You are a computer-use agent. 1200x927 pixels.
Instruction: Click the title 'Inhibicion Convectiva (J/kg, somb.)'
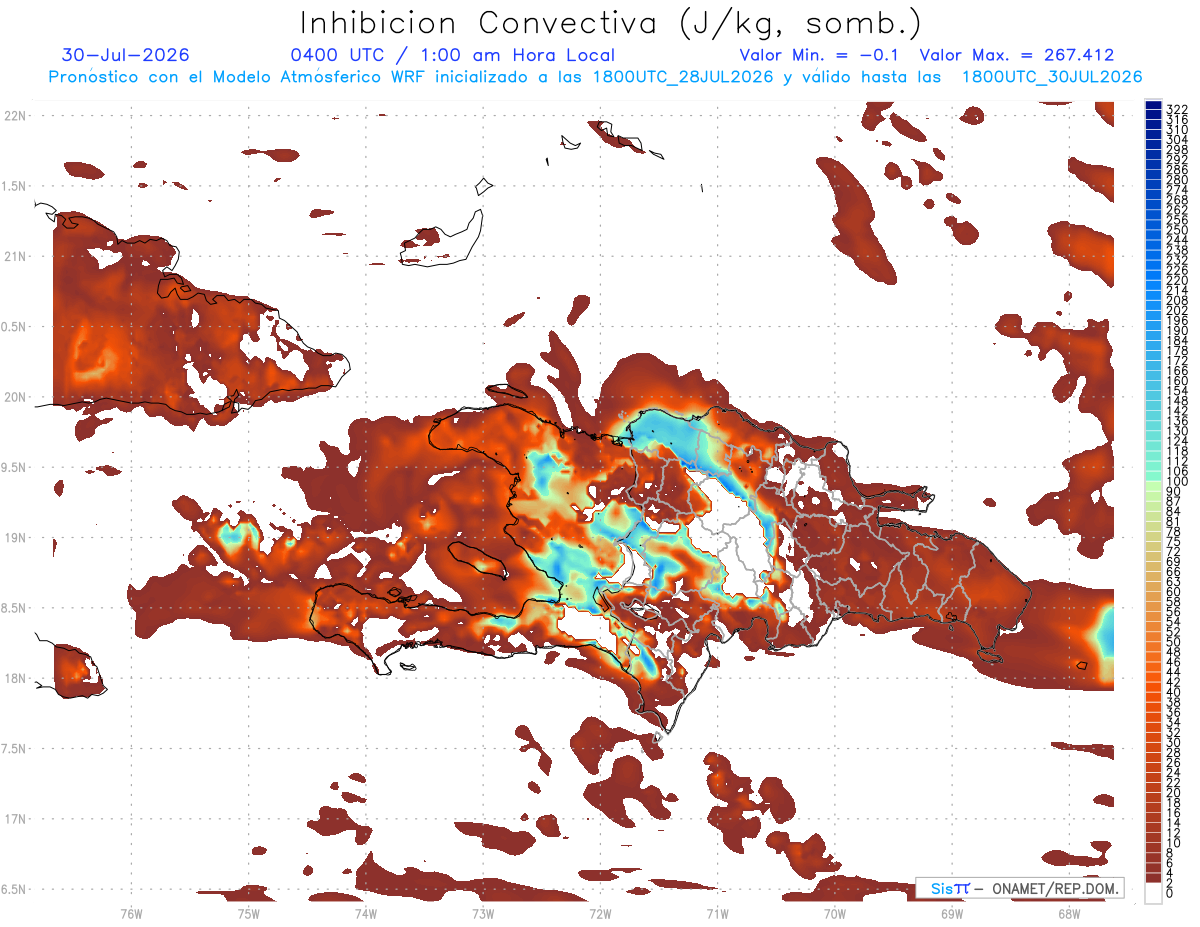(x=610, y=23)
